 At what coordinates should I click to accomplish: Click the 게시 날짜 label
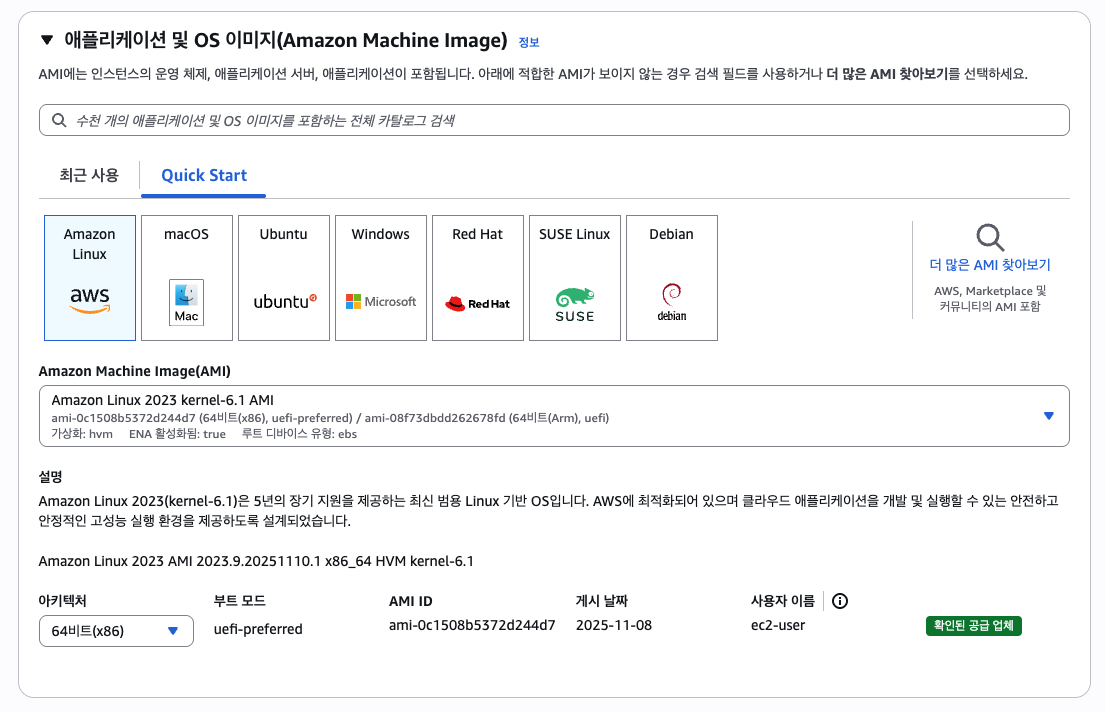click(601, 601)
